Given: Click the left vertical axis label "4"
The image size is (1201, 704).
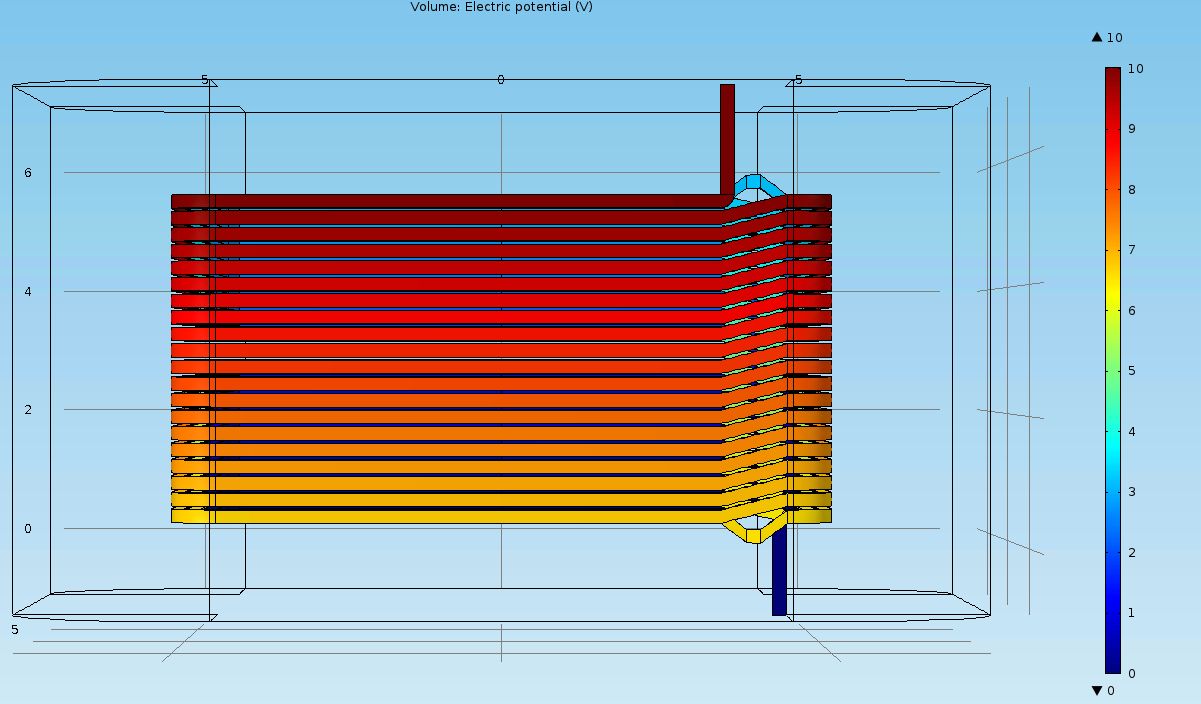Looking at the screenshot, I should coord(28,292).
